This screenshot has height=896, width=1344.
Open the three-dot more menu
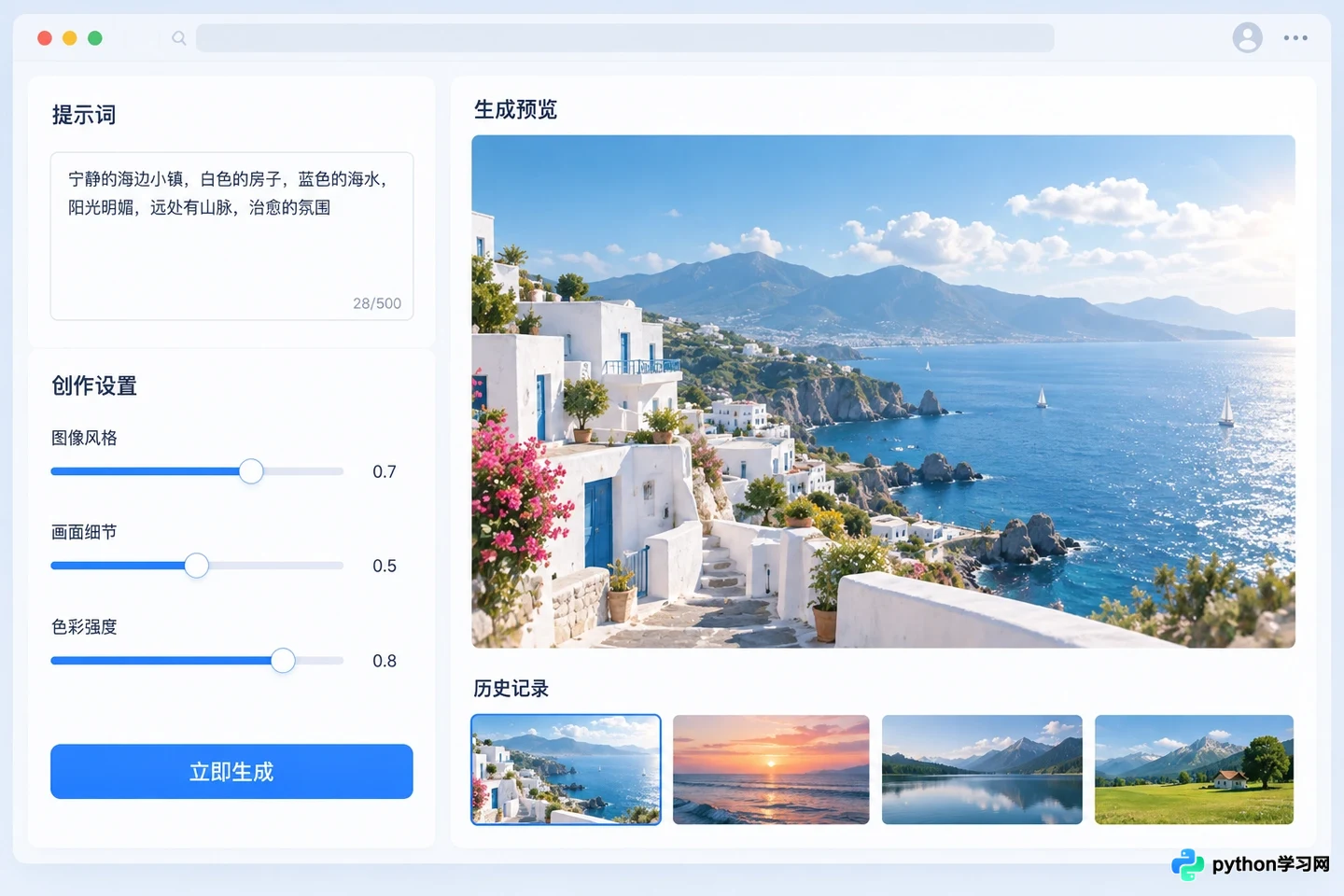pyautogui.click(x=1295, y=38)
